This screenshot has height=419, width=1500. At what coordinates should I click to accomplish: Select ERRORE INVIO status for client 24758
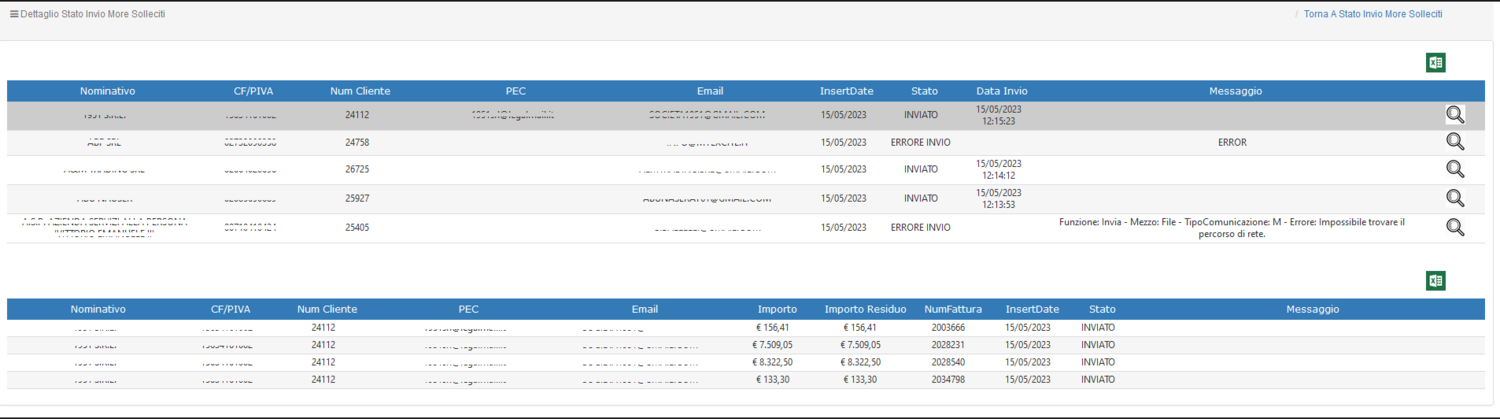(921, 142)
